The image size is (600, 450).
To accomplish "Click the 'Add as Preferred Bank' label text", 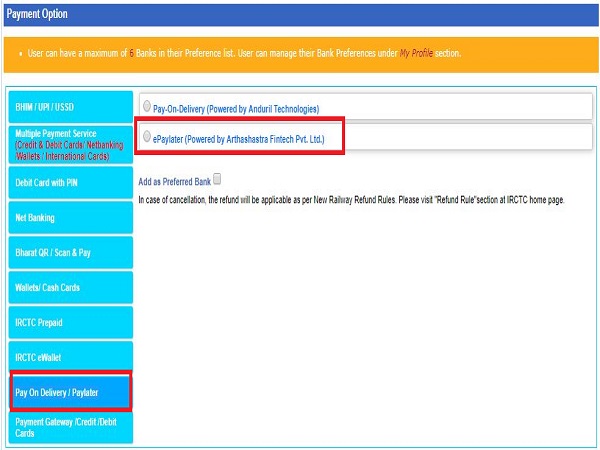I will click(173, 182).
